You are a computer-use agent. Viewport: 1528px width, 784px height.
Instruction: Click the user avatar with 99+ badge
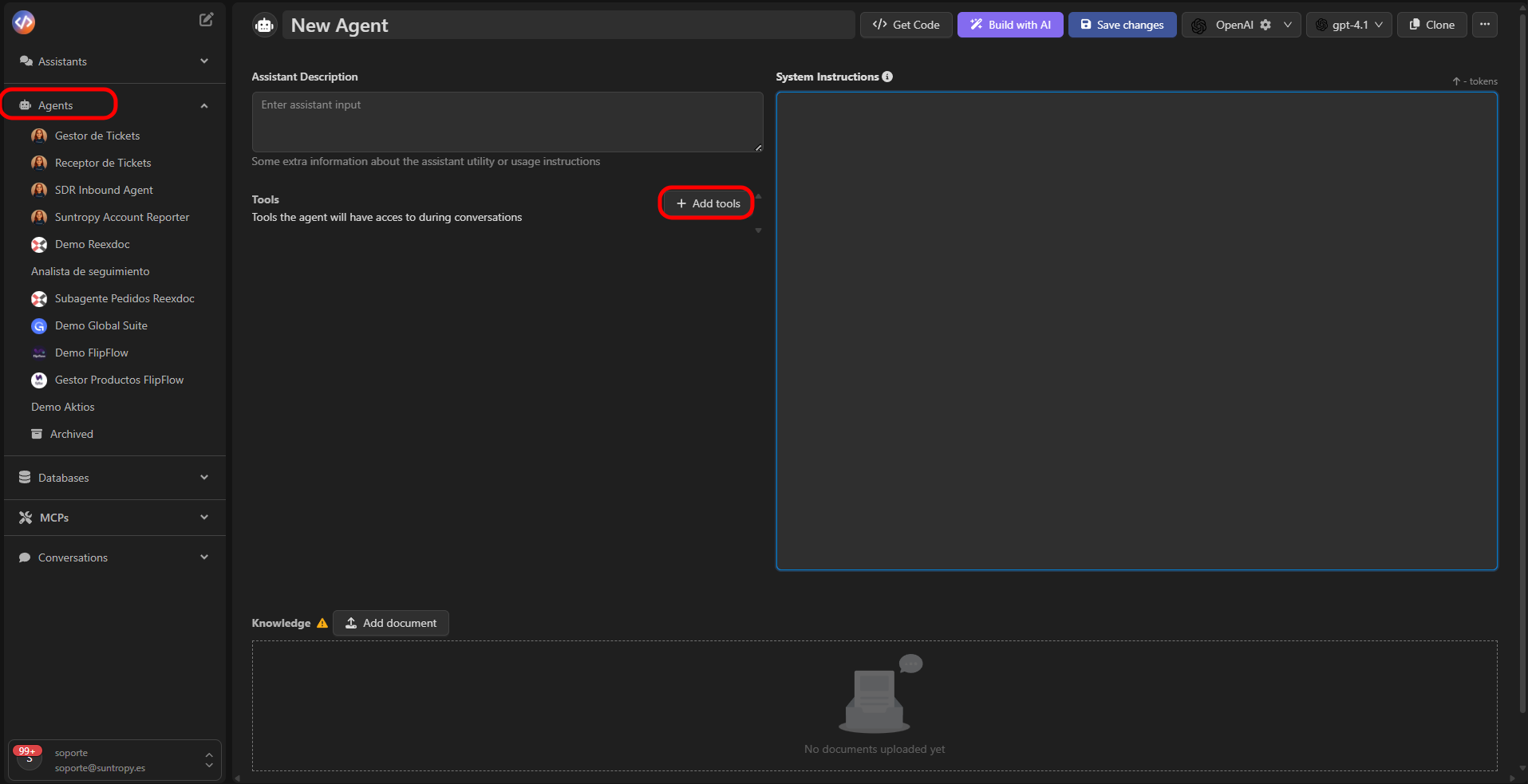pyautogui.click(x=29, y=757)
